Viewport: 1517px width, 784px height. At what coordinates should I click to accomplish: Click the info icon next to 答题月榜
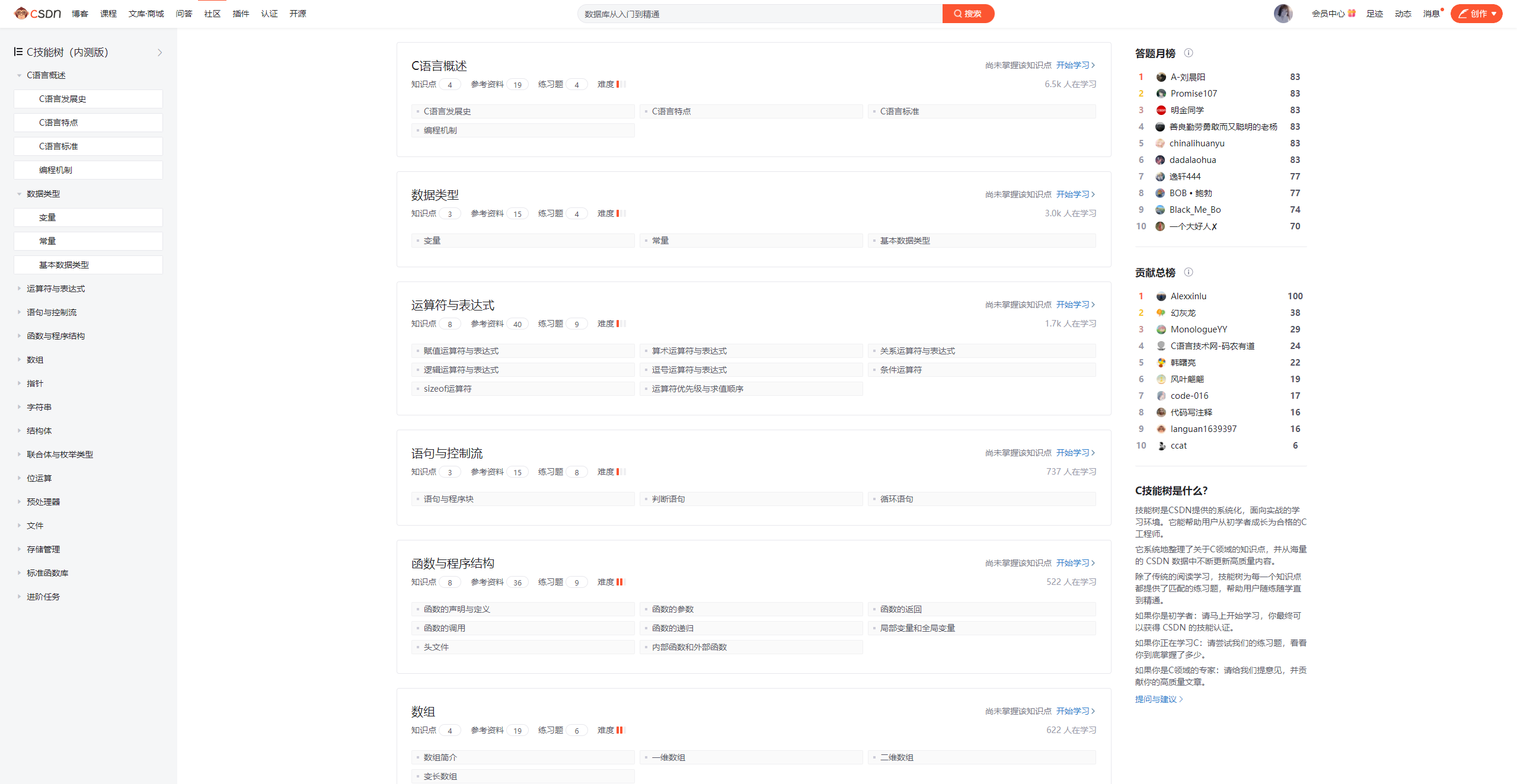tap(1188, 53)
